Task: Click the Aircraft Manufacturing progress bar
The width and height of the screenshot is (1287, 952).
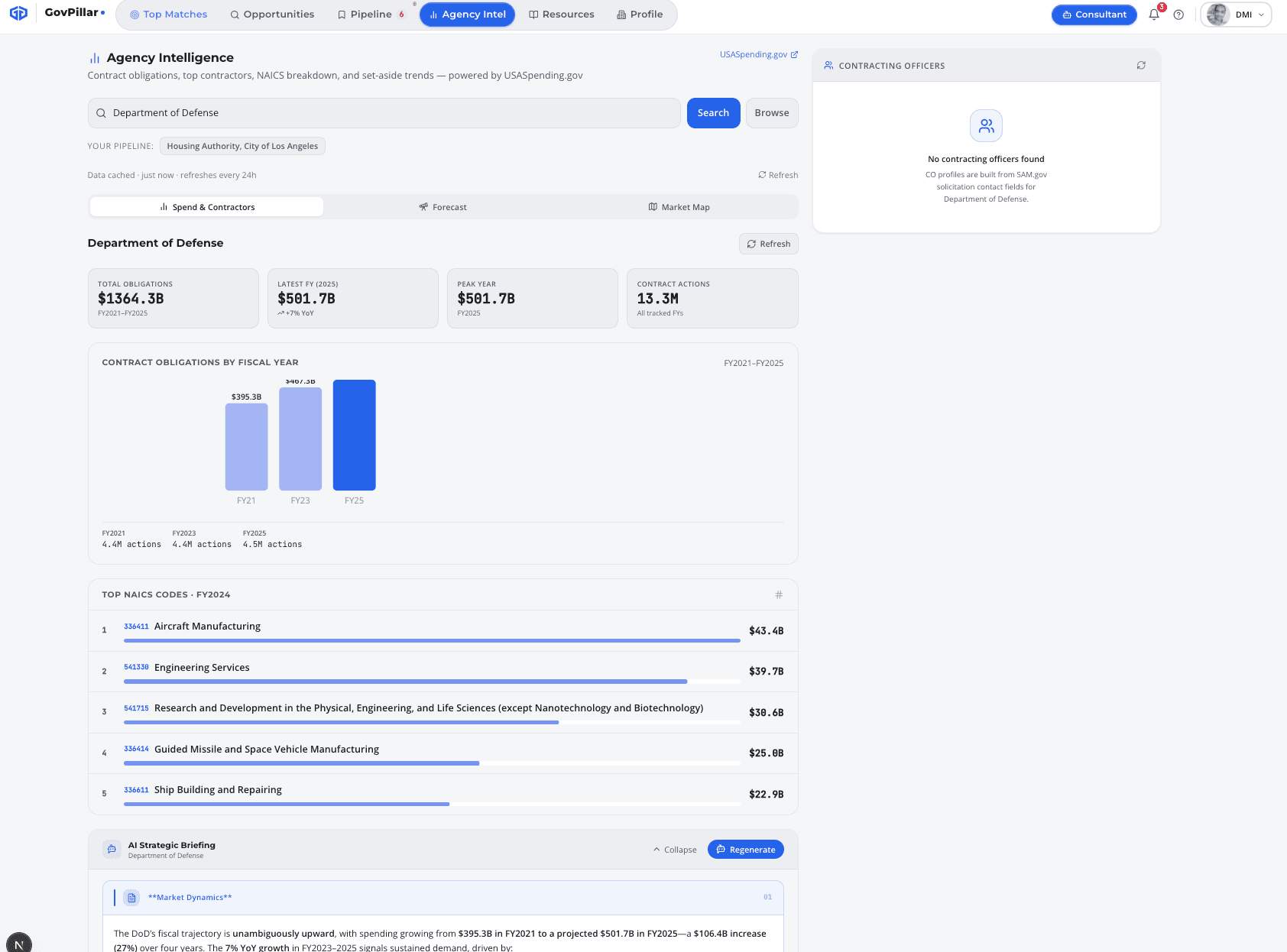Action: tap(432, 640)
